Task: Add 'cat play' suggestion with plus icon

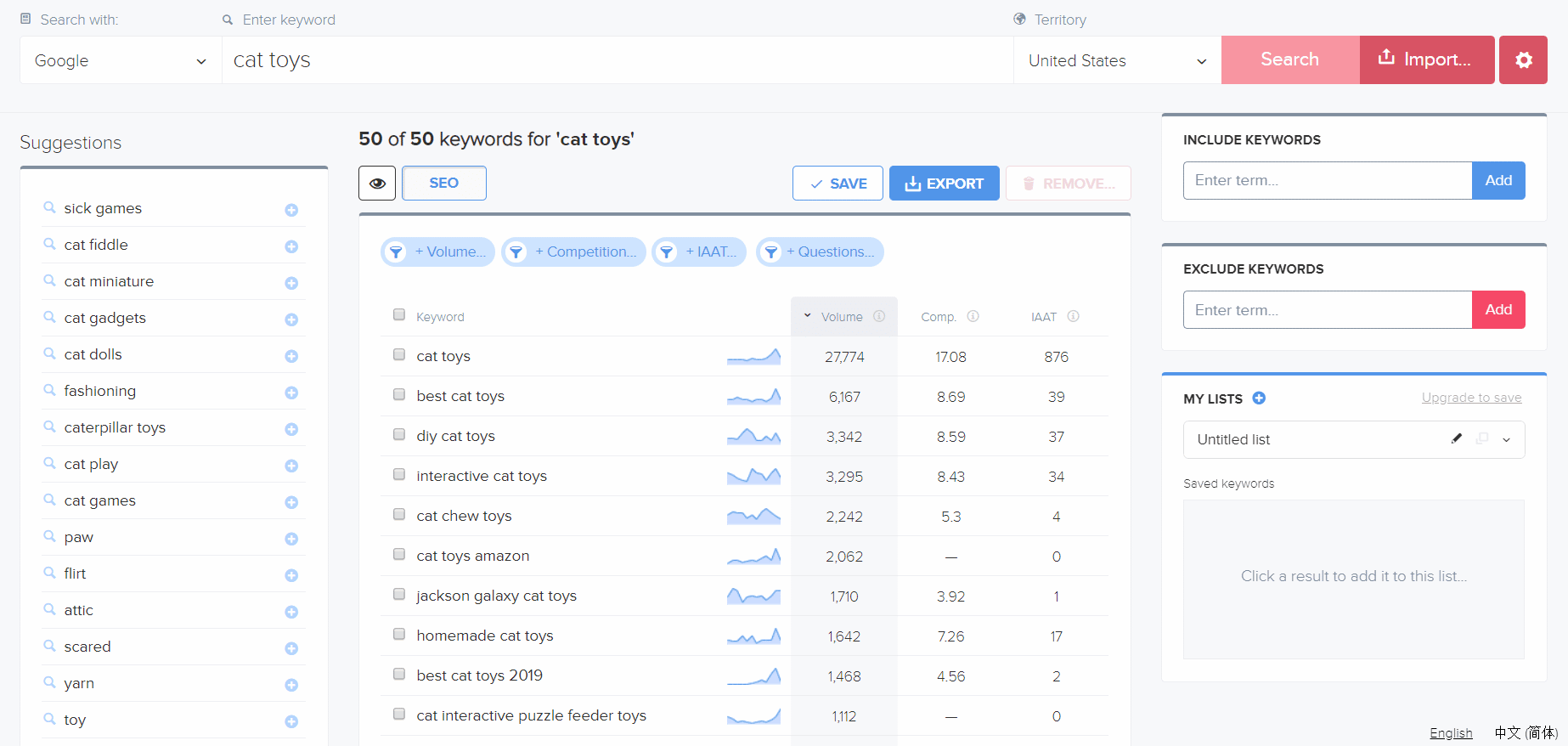Action: [x=291, y=466]
